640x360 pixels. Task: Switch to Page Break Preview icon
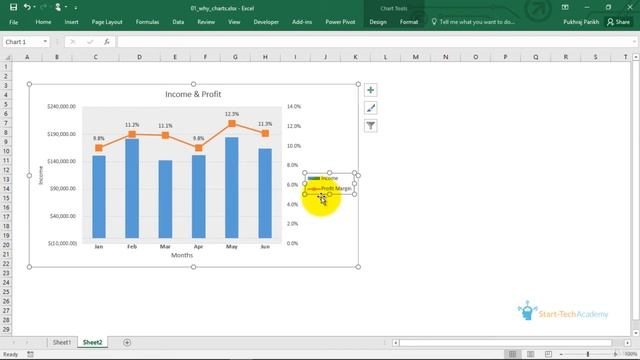(x=548, y=354)
